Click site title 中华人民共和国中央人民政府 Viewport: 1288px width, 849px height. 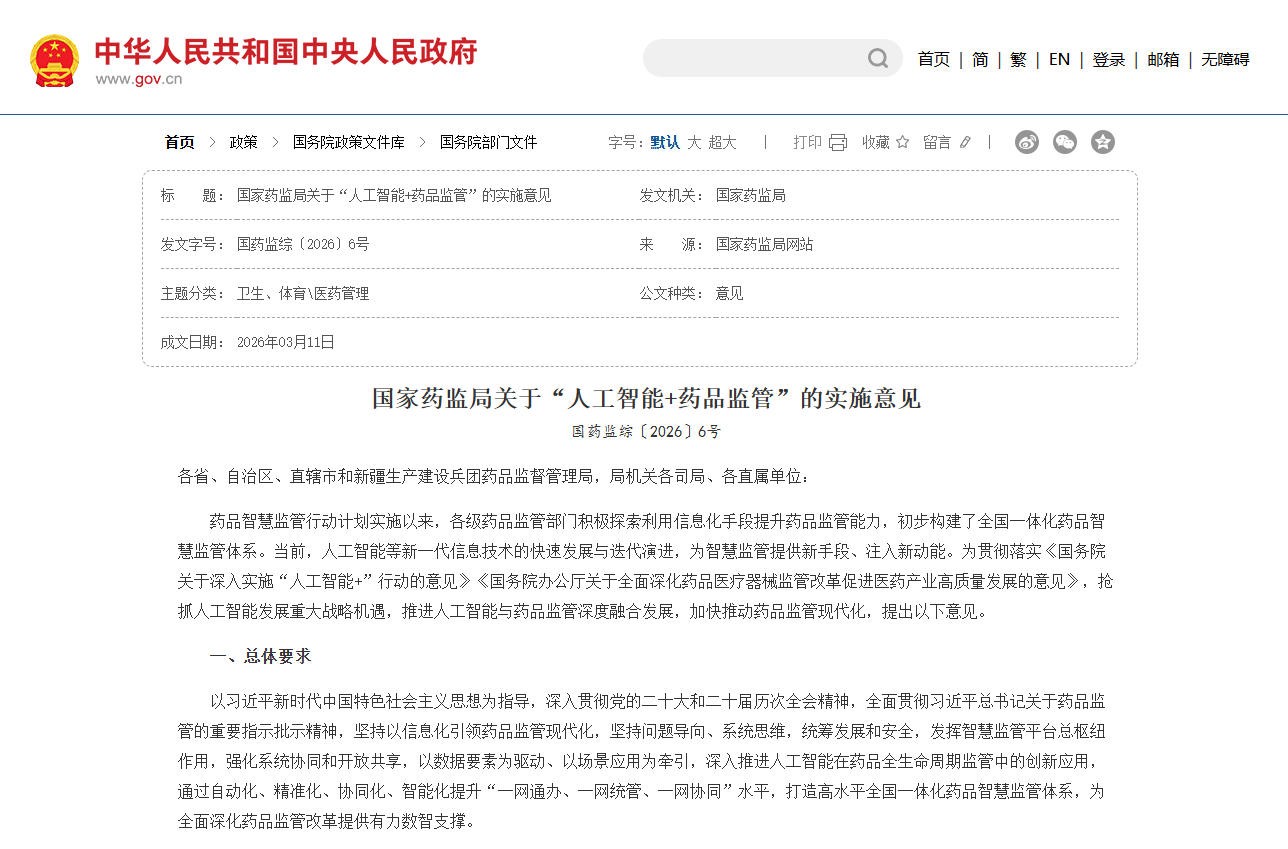coord(286,50)
